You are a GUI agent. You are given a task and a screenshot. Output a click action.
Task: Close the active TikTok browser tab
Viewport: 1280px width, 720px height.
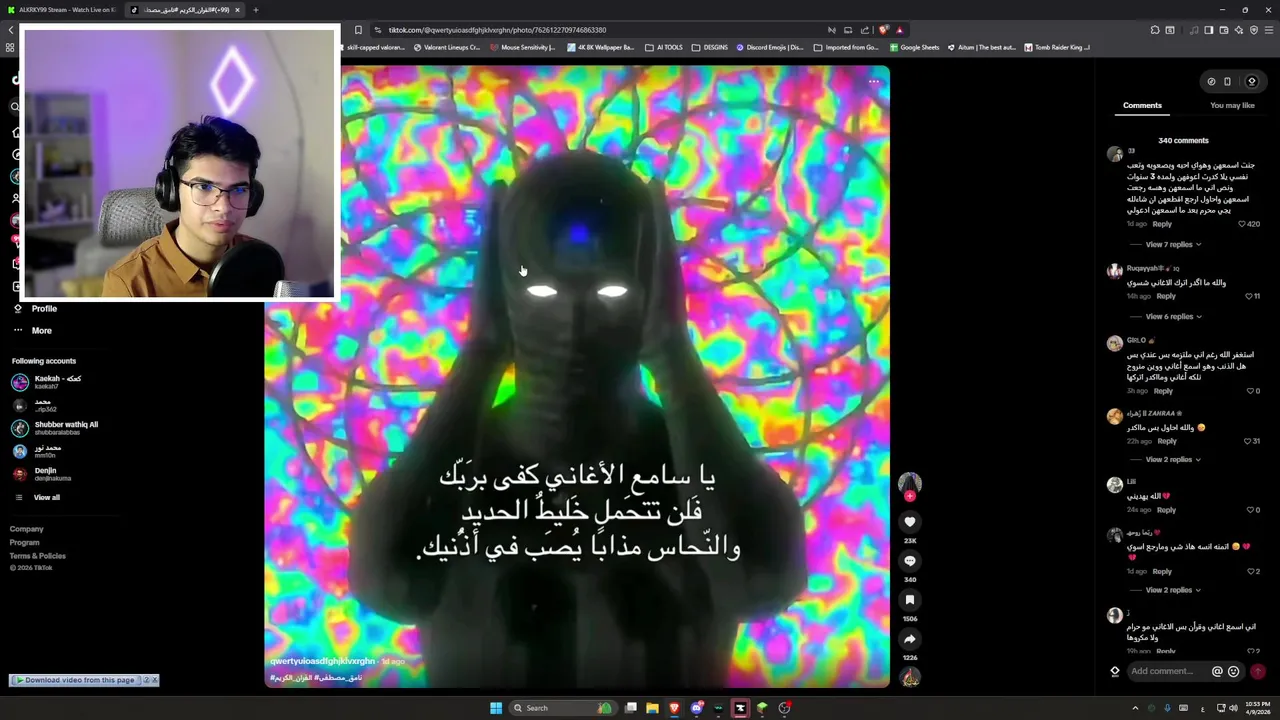237,10
